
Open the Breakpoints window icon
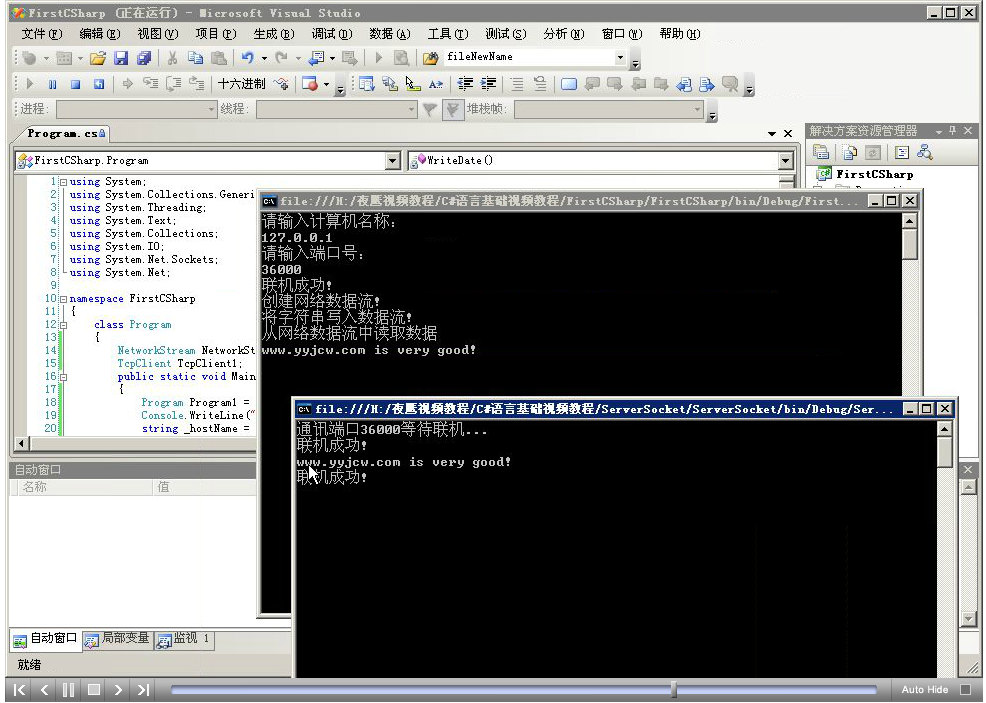point(310,84)
